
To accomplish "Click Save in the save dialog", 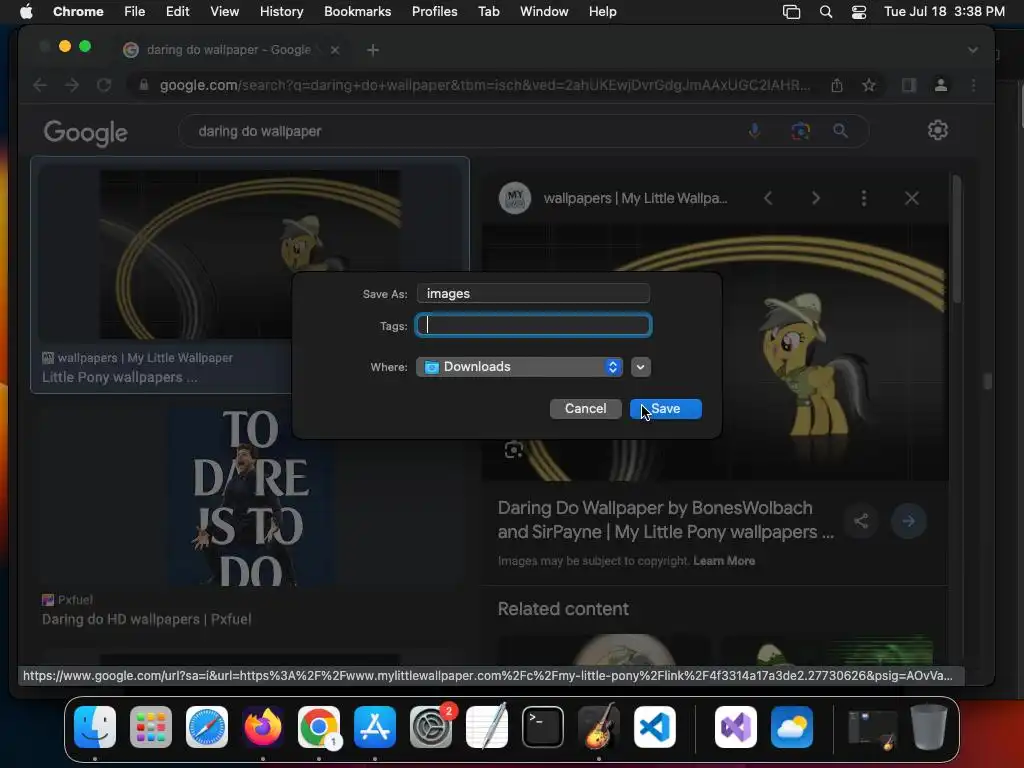I will [665, 409].
